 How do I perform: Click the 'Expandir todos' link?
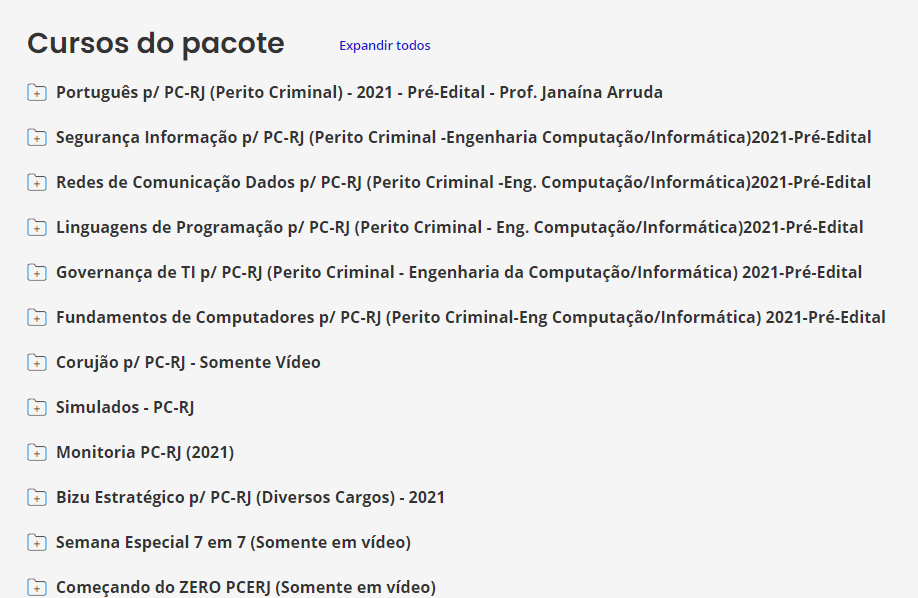(x=385, y=46)
